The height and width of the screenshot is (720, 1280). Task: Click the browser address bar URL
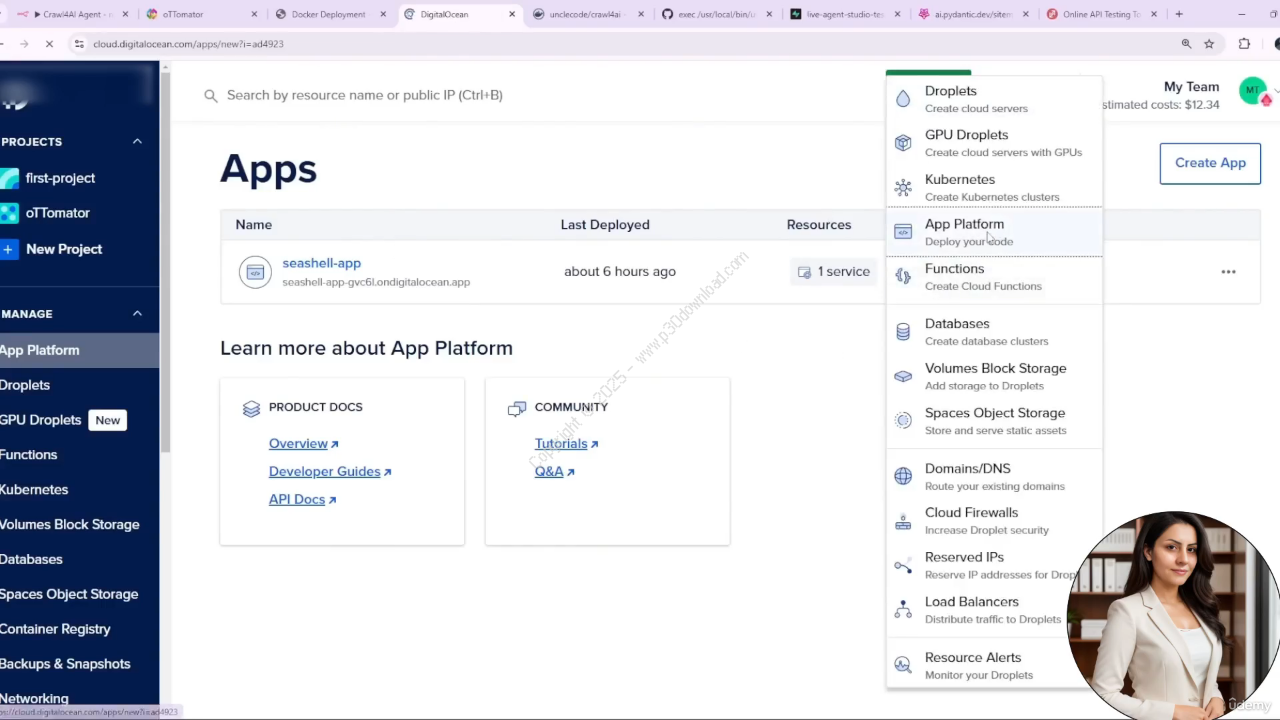188,44
